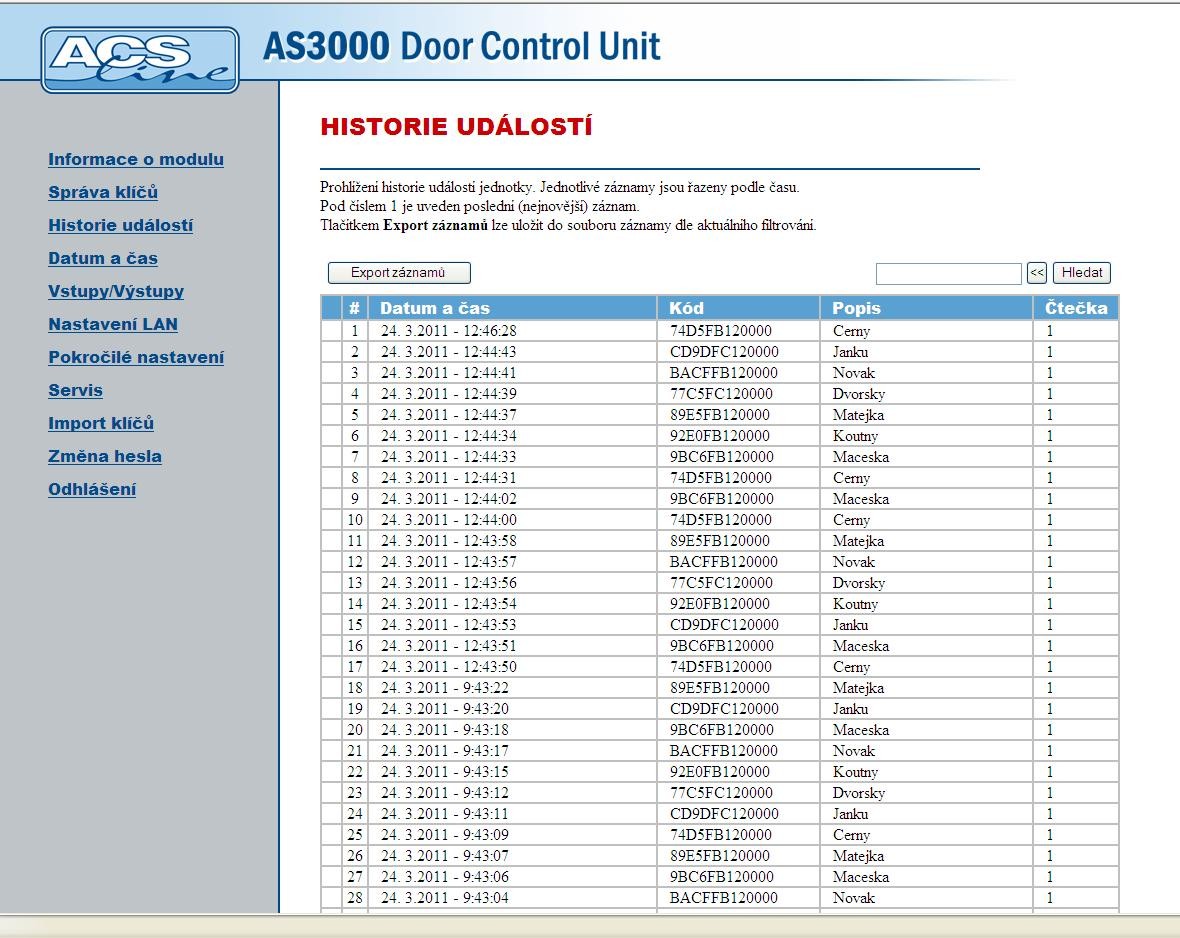Select timestamp 24. 3.2011 - 9:43:18
The height and width of the screenshot is (938, 1180).
pos(445,729)
